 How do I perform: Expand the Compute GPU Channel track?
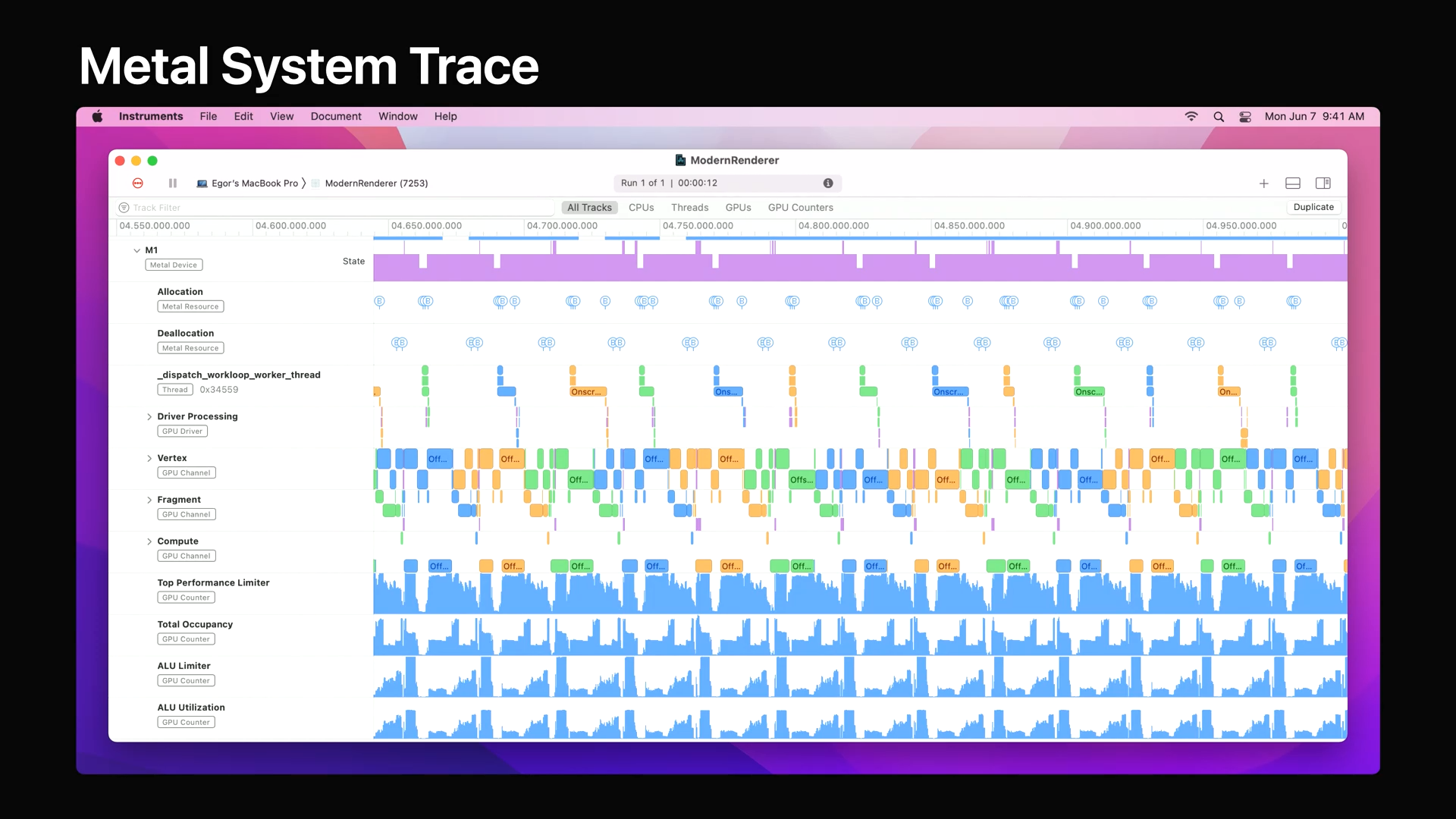pos(149,541)
